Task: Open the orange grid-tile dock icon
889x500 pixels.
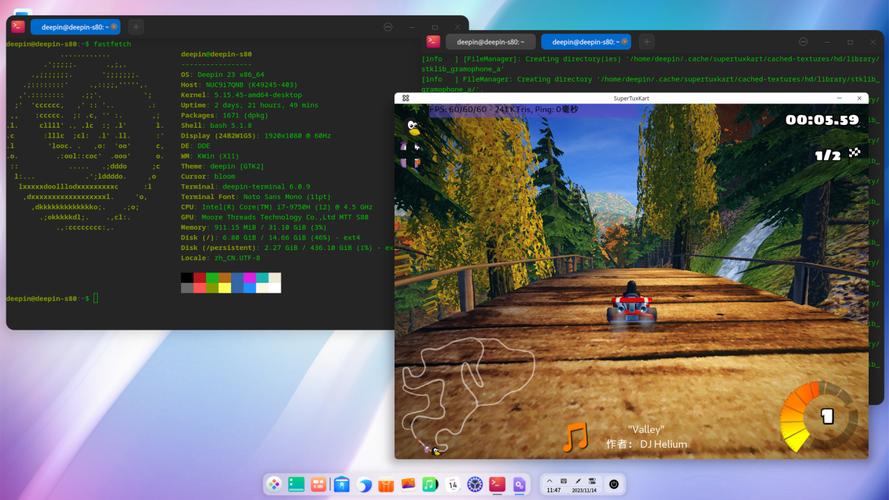Action: 319,484
